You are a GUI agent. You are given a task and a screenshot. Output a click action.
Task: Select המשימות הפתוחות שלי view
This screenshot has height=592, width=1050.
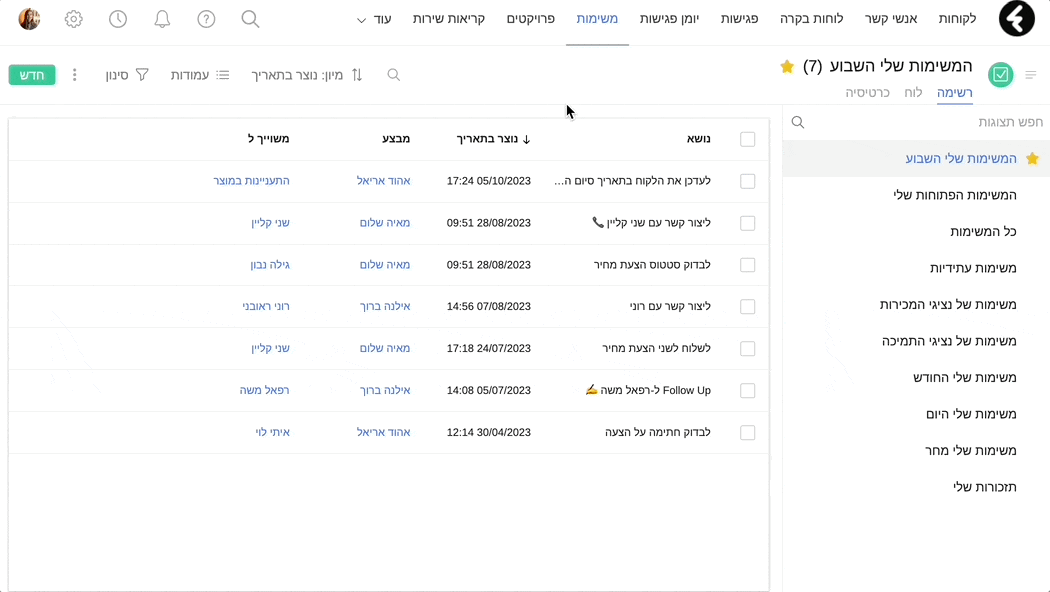[955, 195]
